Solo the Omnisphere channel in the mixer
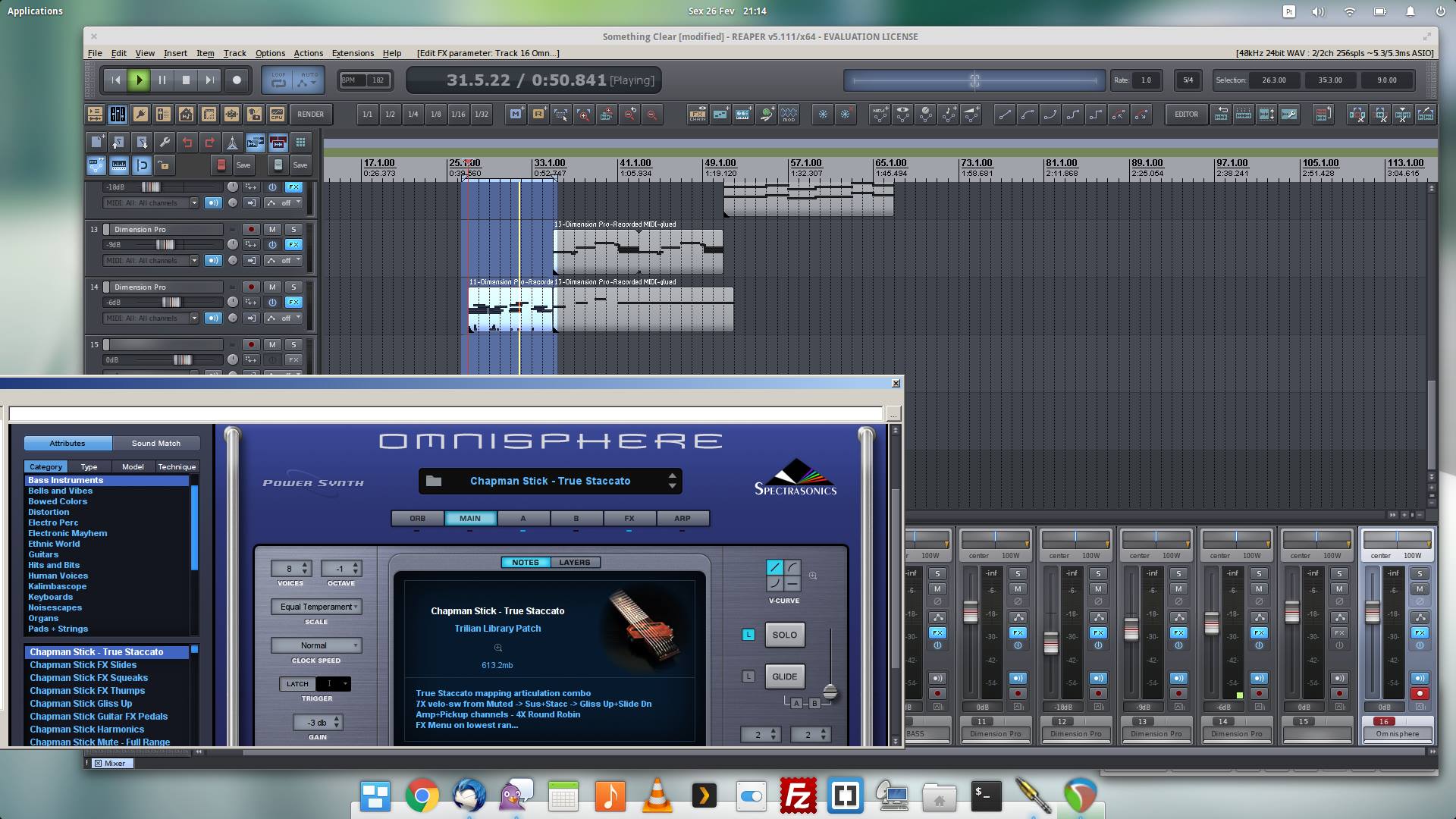Viewport: 1456px width, 819px height. [x=1420, y=574]
